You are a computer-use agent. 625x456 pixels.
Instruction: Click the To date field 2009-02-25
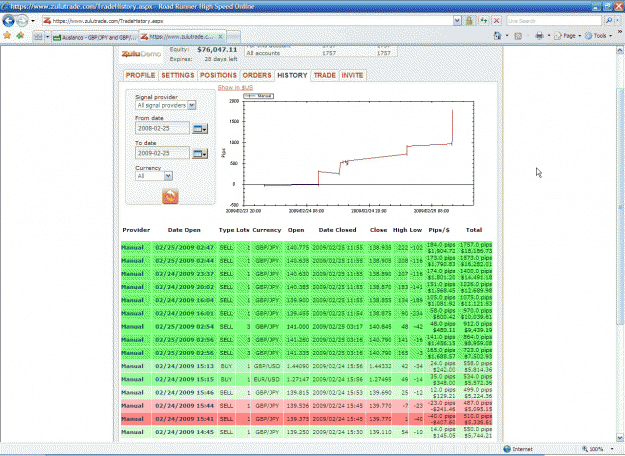tap(162, 153)
